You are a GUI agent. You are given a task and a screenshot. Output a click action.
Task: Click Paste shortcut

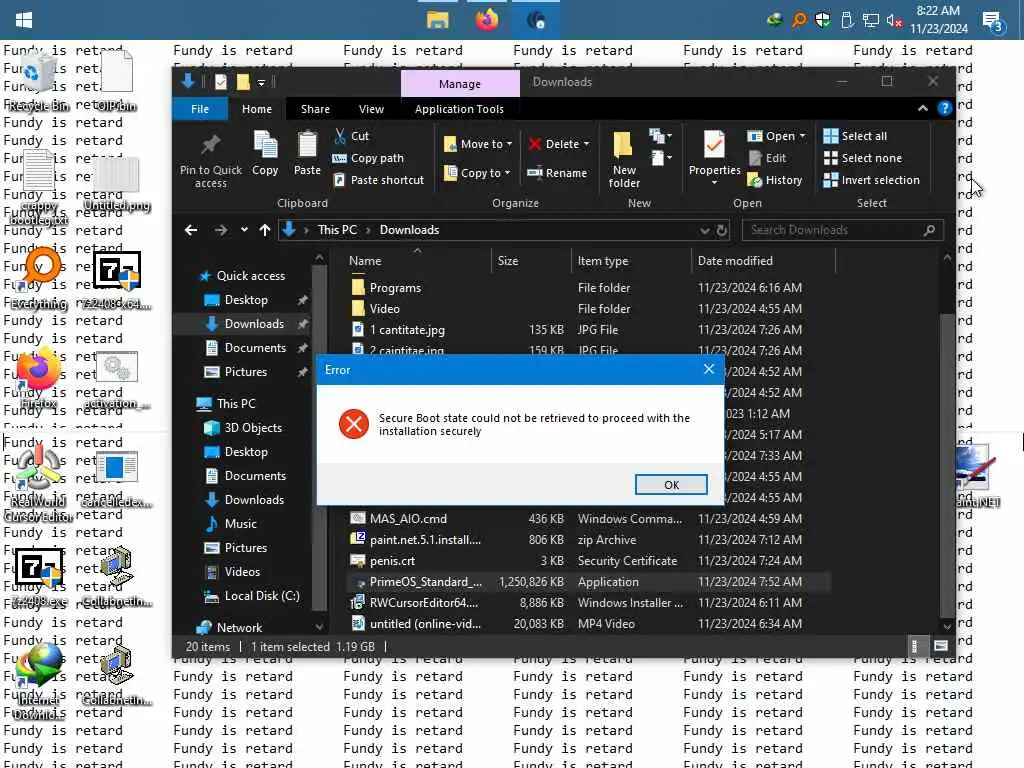pyautogui.click(x=379, y=180)
